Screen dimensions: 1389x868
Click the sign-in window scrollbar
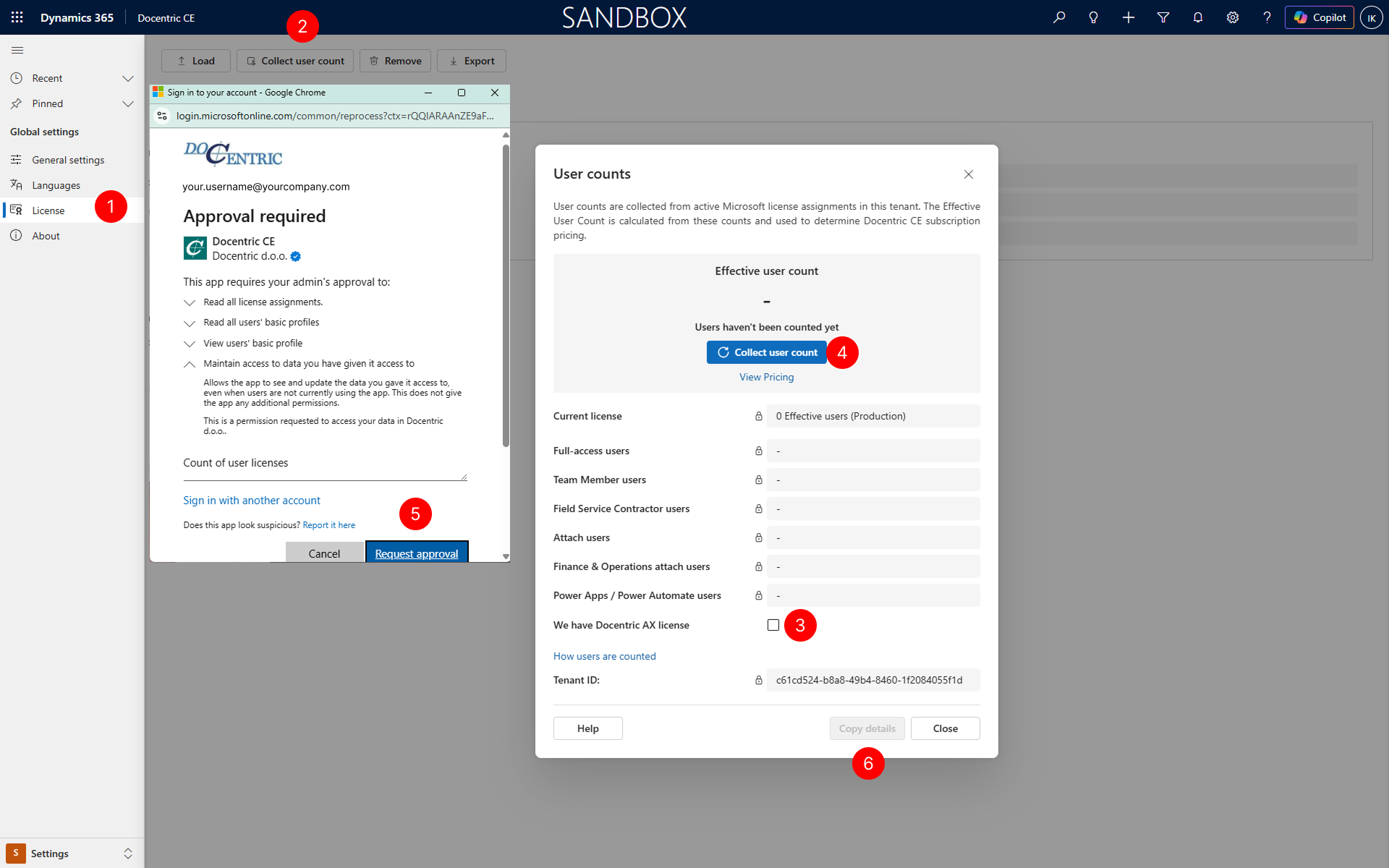pos(506,297)
